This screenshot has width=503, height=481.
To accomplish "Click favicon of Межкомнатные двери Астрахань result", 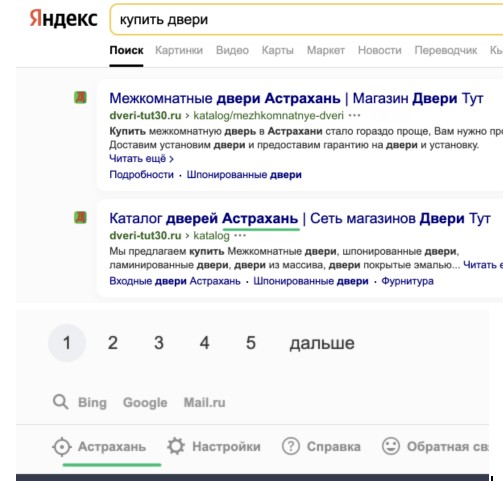I will pyautogui.click(x=80, y=98).
